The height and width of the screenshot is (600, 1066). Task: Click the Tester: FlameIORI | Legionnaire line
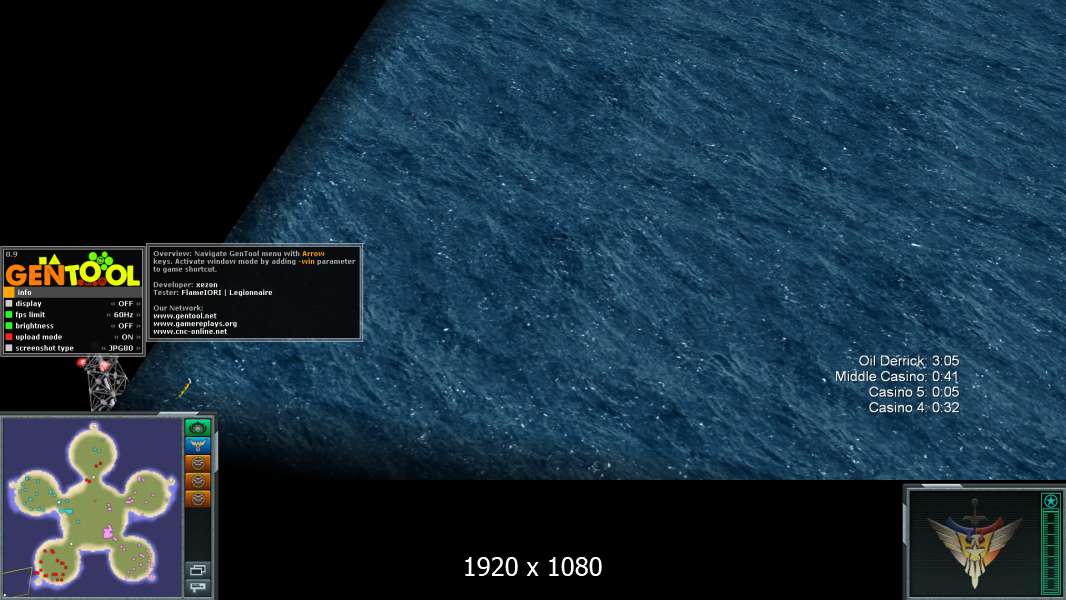tap(212, 293)
